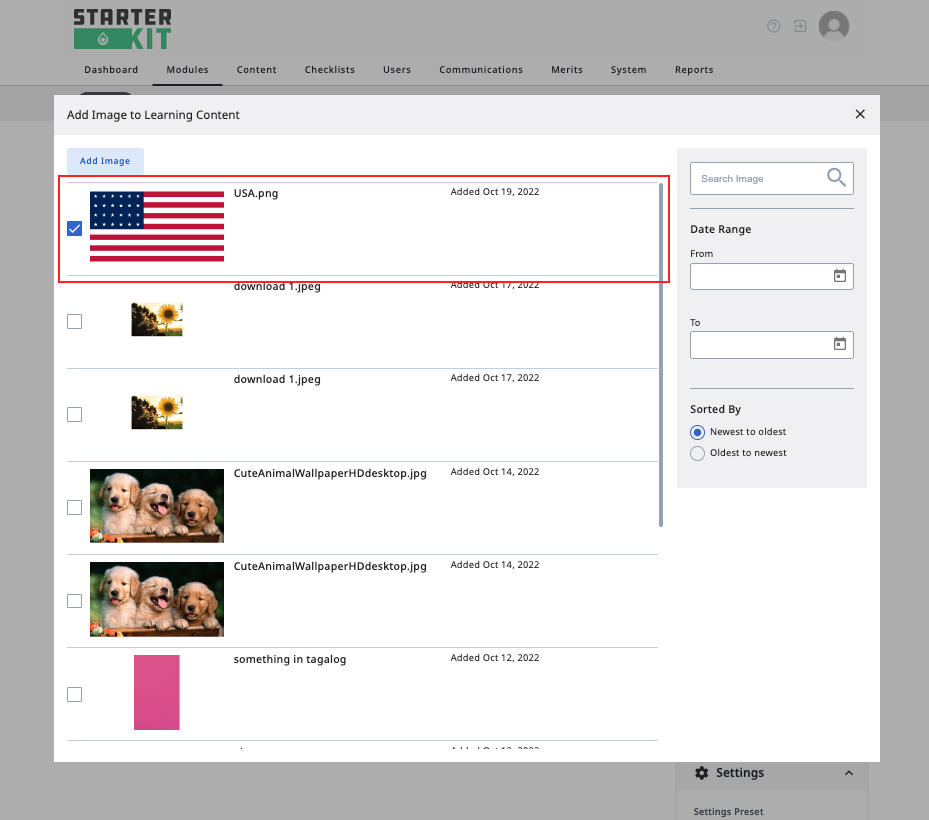Screen dimensions: 929x820
Task: Select Oldest to newest sorting
Action: pos(697,453)
